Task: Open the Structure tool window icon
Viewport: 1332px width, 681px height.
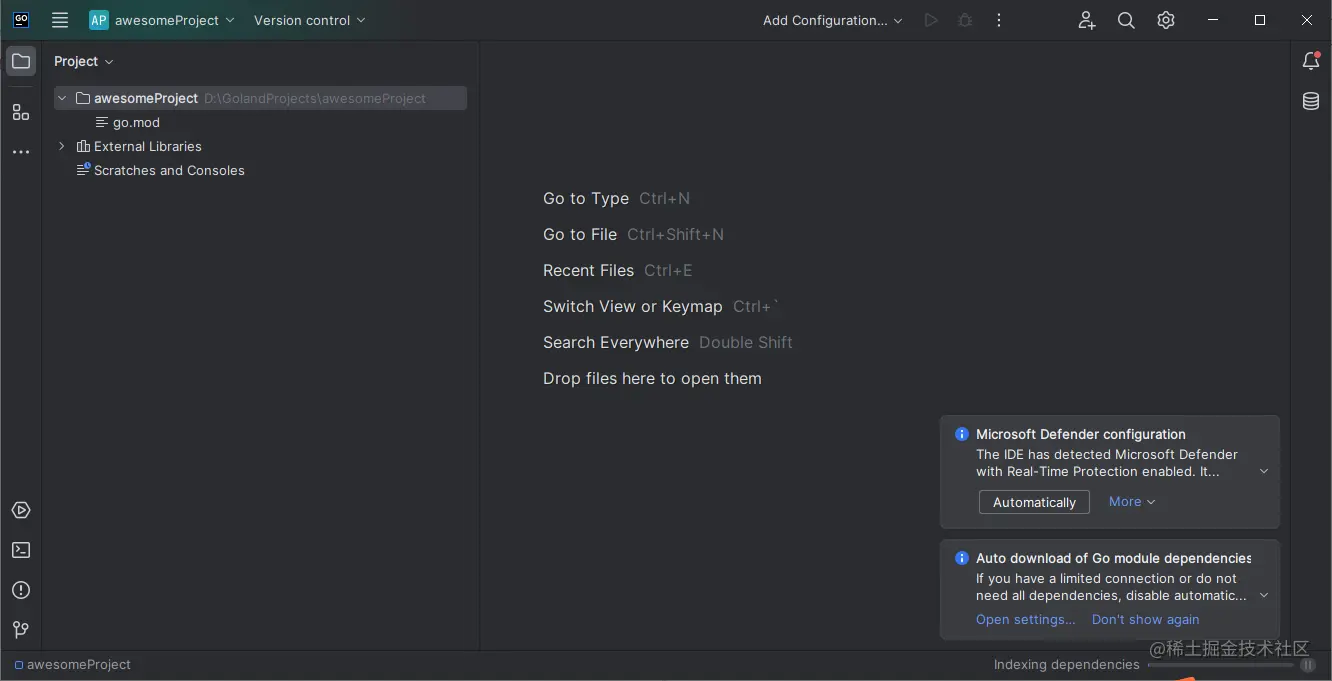Action: (x=21, y=112)
